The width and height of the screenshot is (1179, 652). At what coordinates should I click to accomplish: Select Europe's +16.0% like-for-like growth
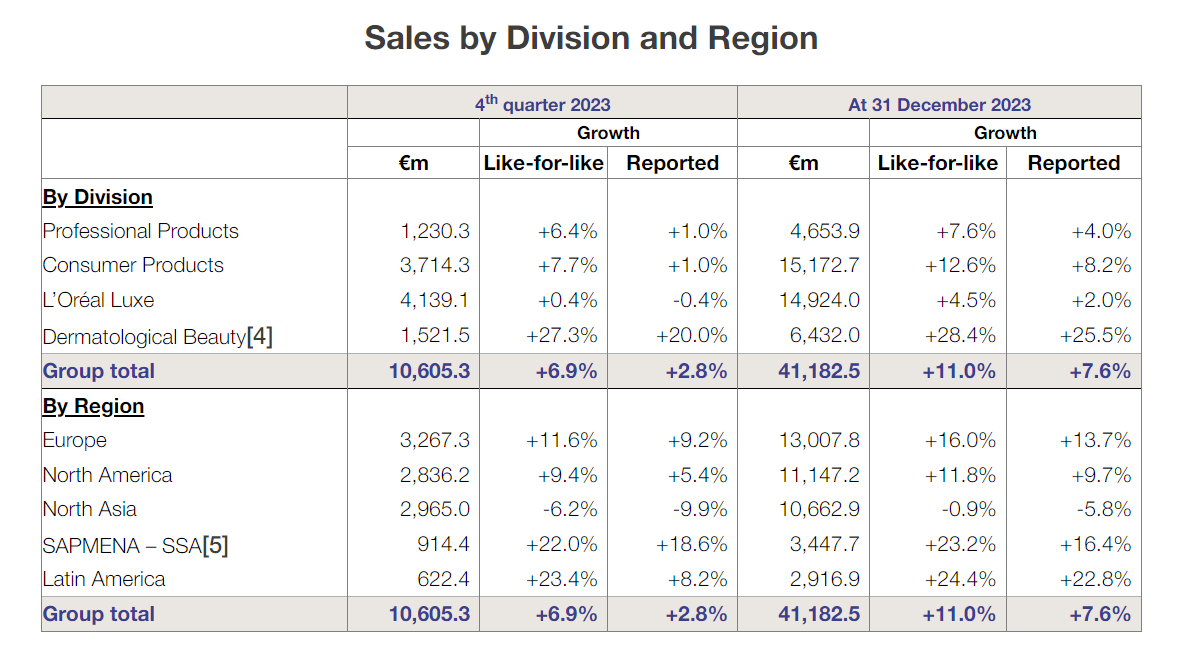click(960, 440)
